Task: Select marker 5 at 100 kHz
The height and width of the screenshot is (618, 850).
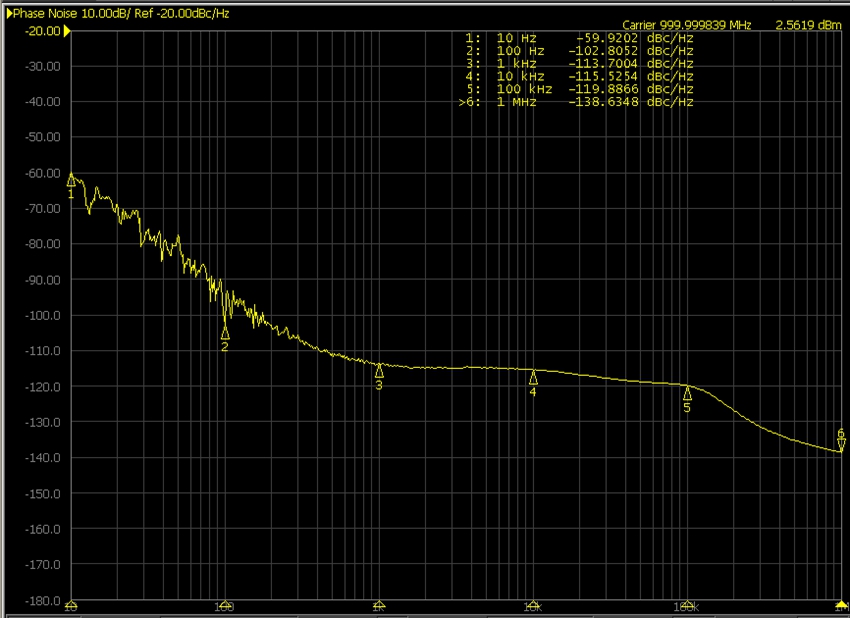Action: click(x=687, y=393)
